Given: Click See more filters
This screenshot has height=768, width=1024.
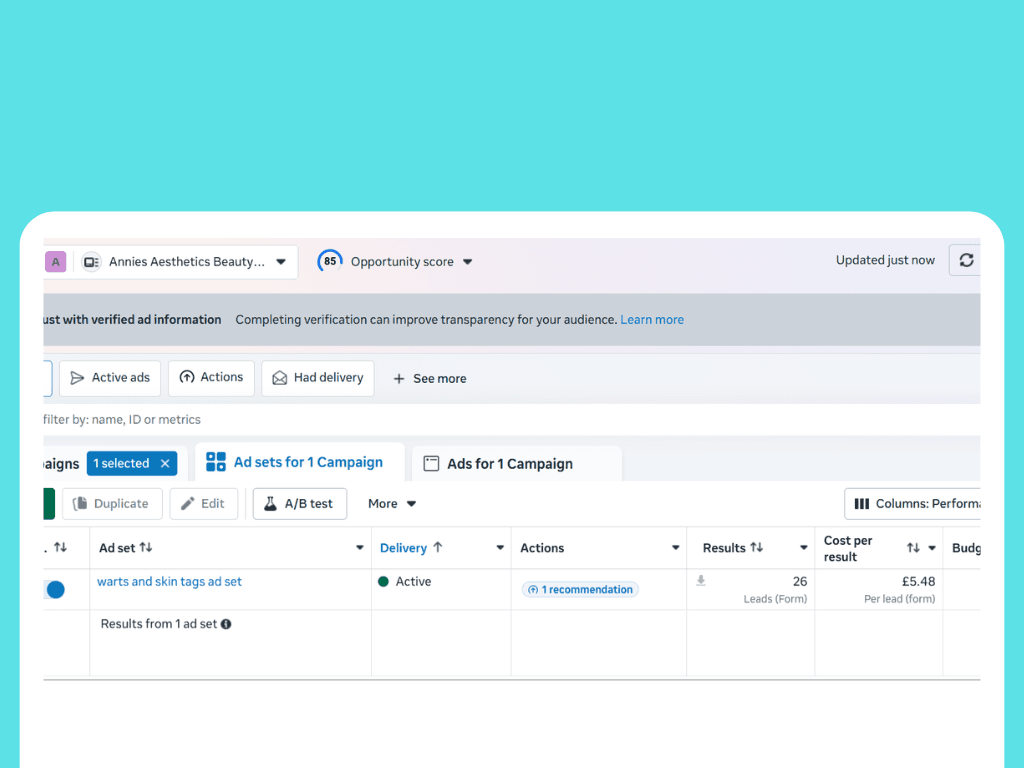Looking at the screenshot, I should tap(430, 379).
